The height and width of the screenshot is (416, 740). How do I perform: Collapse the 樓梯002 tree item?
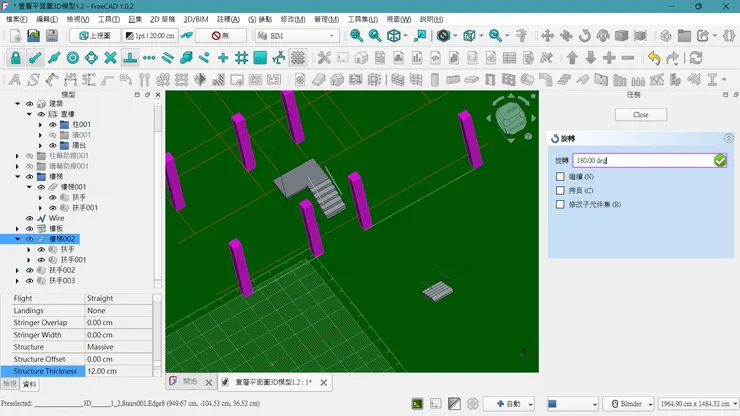pyautogui.click(x=17, y=239)
